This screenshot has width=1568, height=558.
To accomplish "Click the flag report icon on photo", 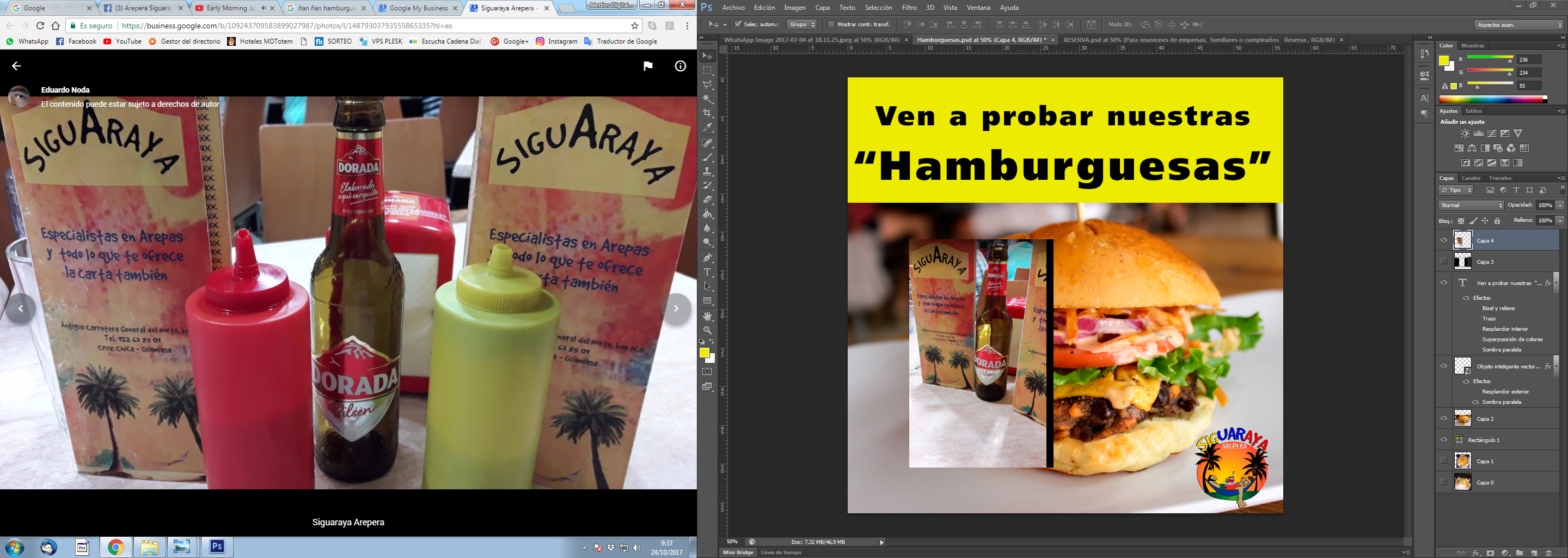I will coord(648,66).
